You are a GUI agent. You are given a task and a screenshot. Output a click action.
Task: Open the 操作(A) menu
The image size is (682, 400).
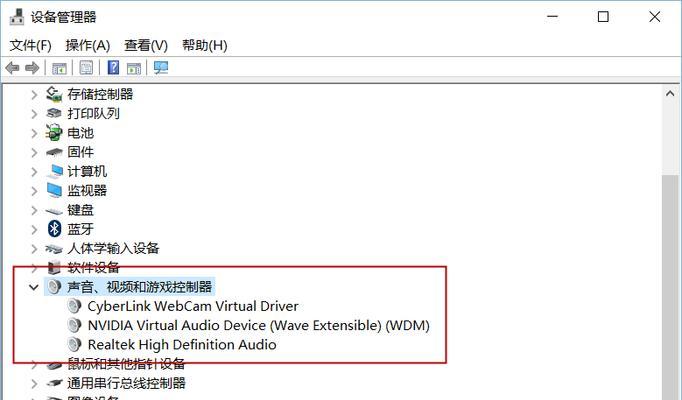87,45
